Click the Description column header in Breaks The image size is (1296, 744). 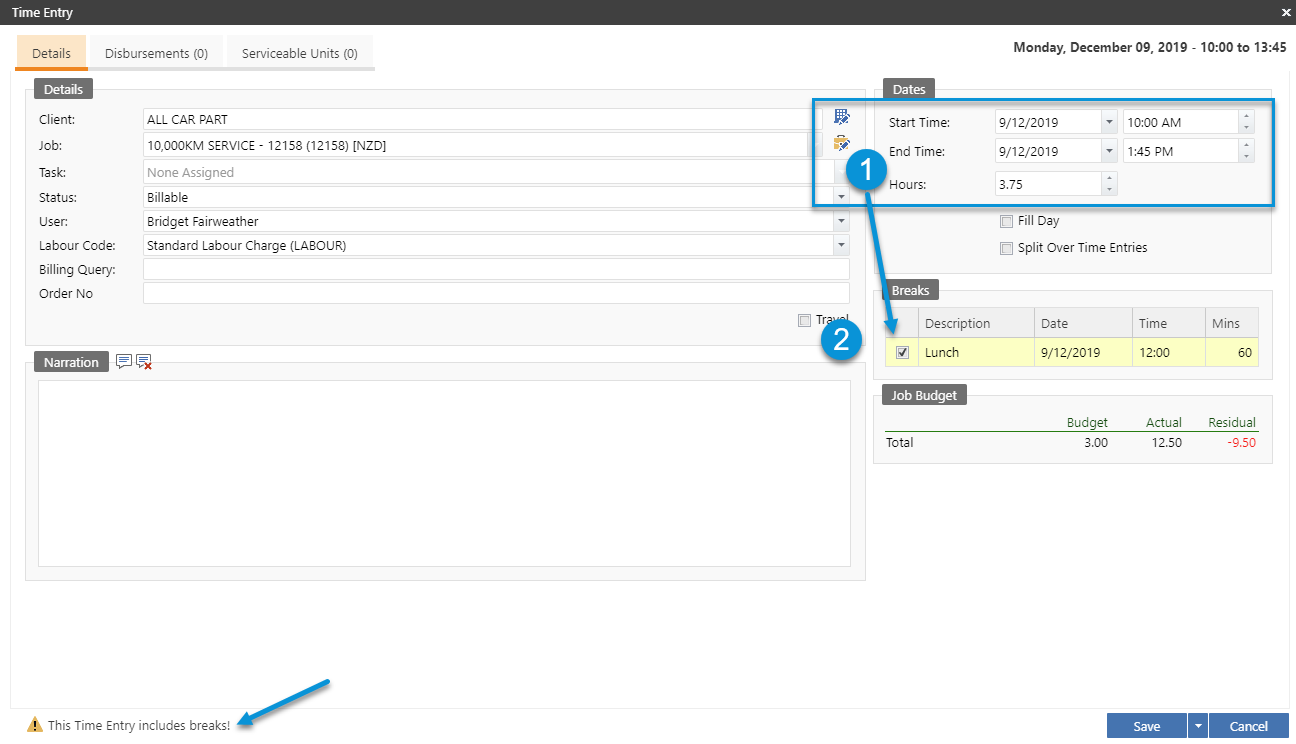(x=976, y=323)
